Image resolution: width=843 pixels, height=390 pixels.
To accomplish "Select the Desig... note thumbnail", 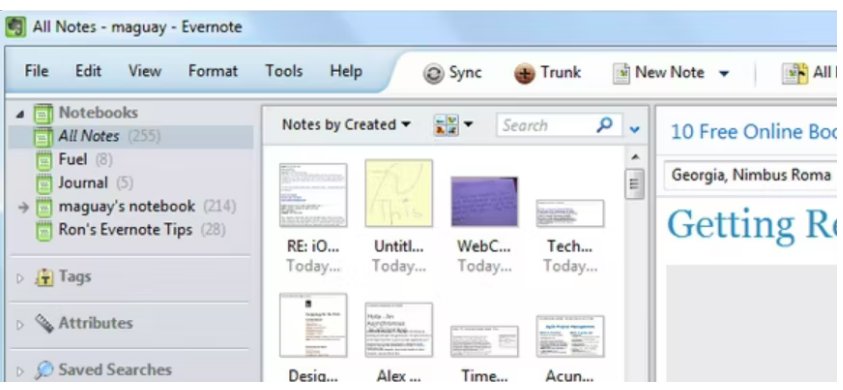I will [313, 325].
